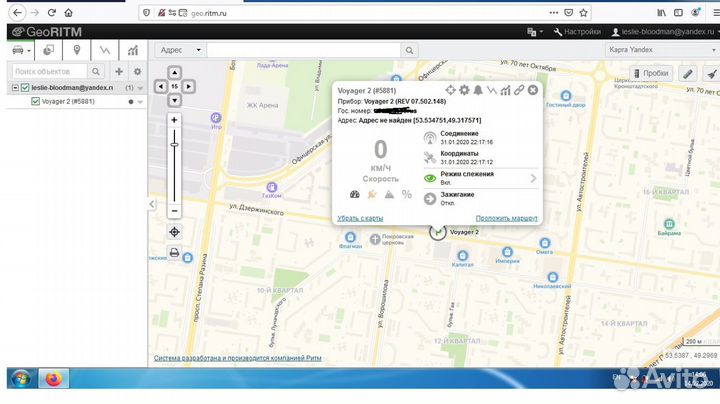Image resolution: width=720 pixels, height=404 pixels.
Task: Click the 'Проложить маршрут' link
Action: pos(506,217)
